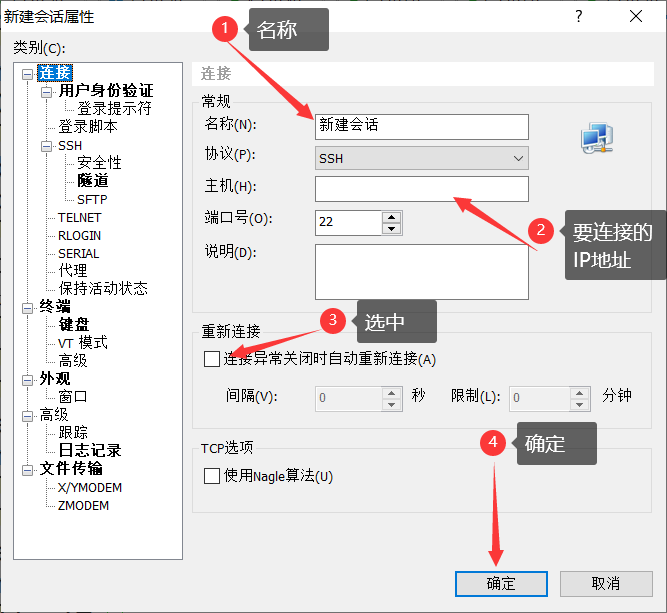The width and height of the screenshot is (667, 613).
Task: Select TELNET category
Action: point(80,217)
